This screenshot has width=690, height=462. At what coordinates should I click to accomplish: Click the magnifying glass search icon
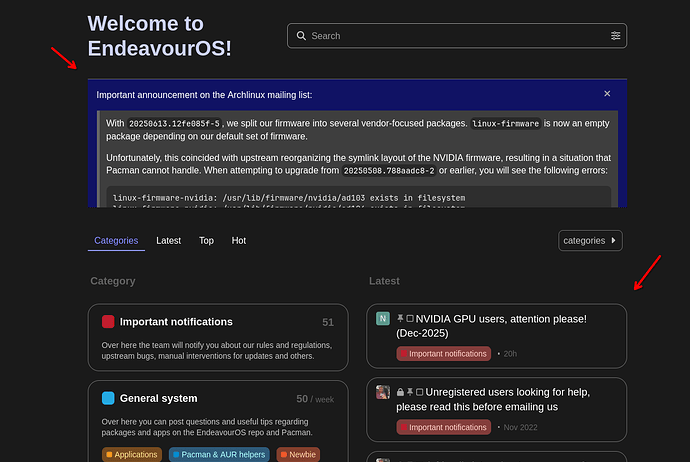(x=299, y=36)
